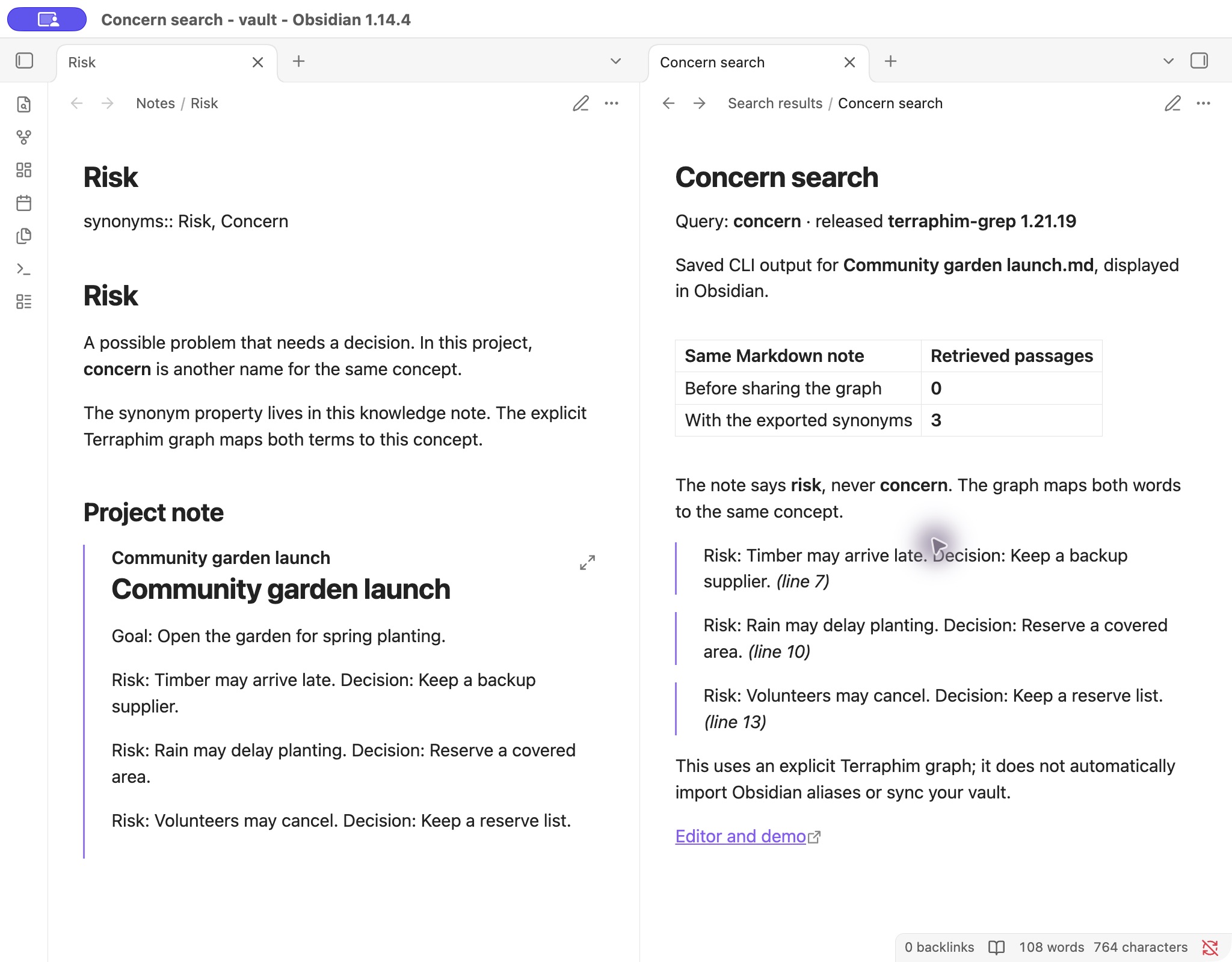
Task: Navigate forward in the Risk pane
Action: click(108, 103)
